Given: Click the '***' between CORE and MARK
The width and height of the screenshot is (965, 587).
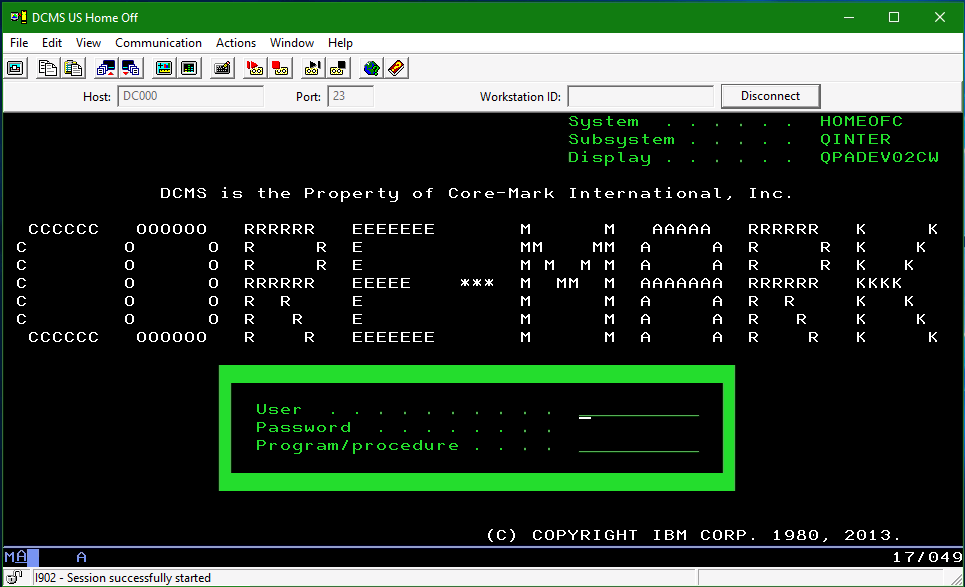Looking at the screenshot, I should pyautogui.click(x=477, y=283).
